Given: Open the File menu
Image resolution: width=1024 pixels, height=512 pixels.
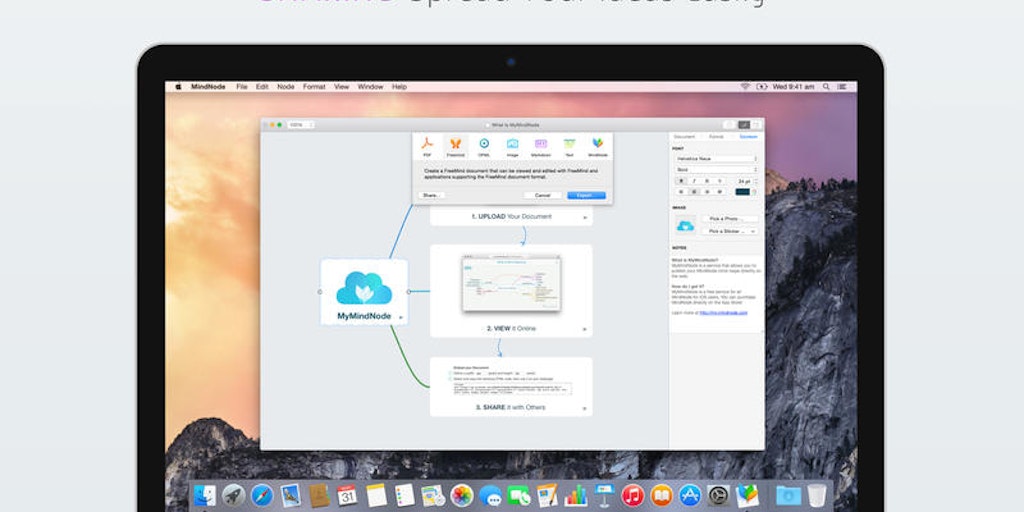Looking at the screenshot, I should [x=242, y=86].
